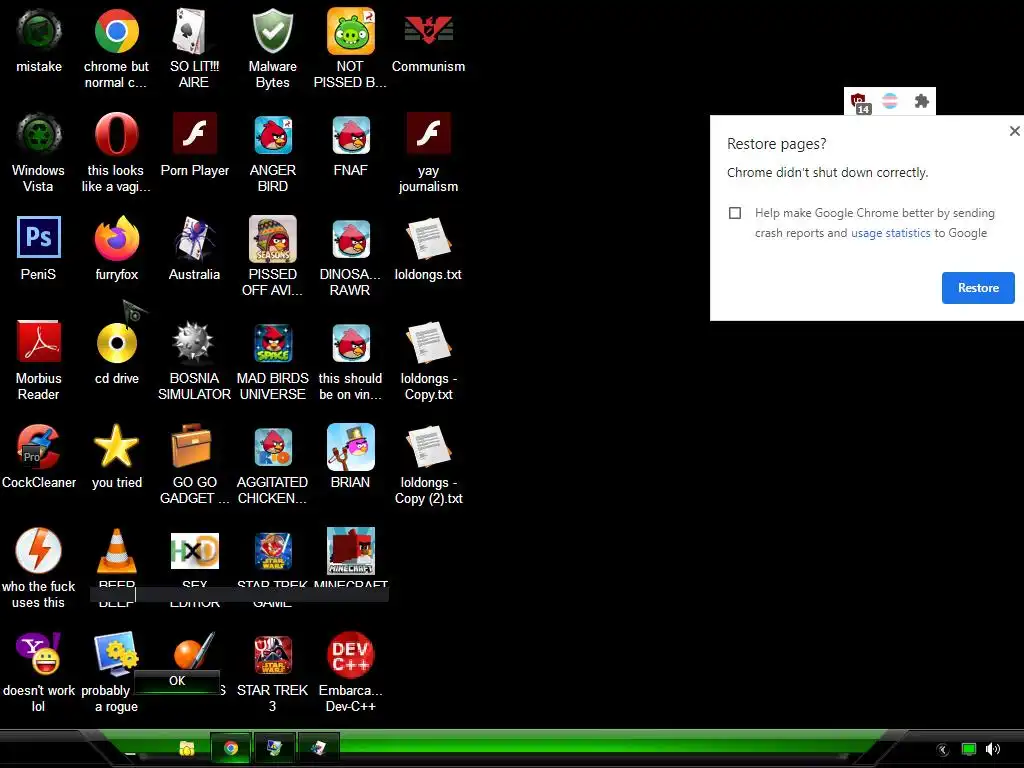Open the 'you tried' star icon

click(116, 446)
